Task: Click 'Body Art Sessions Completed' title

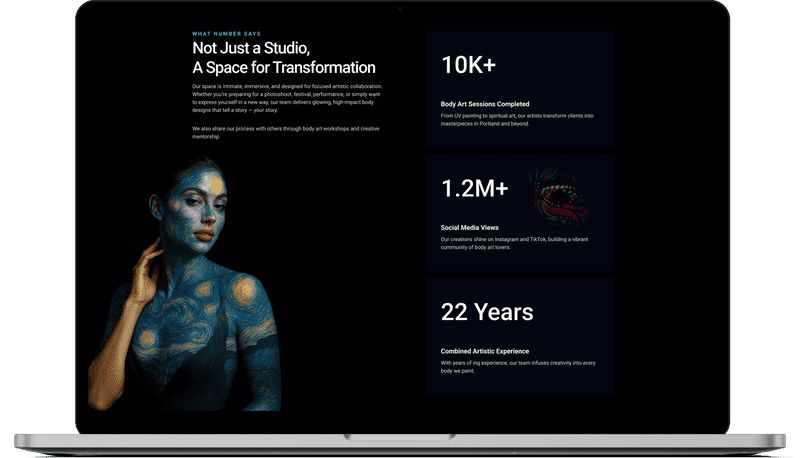Action: [485, 104]
